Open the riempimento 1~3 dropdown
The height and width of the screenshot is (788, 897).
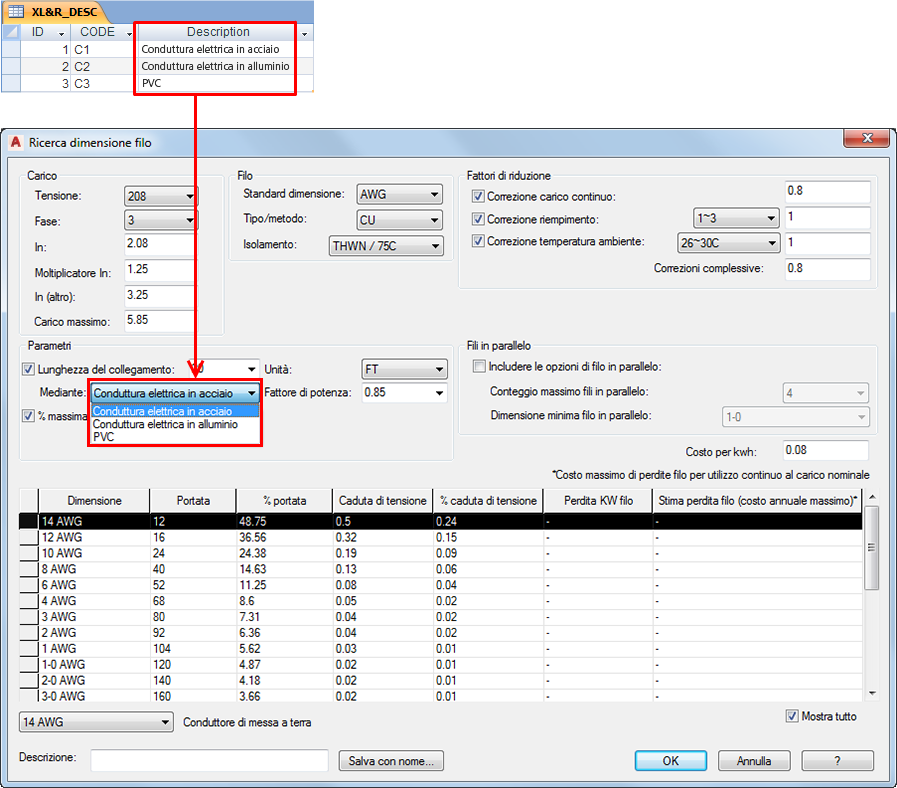[x=736, y=218]
